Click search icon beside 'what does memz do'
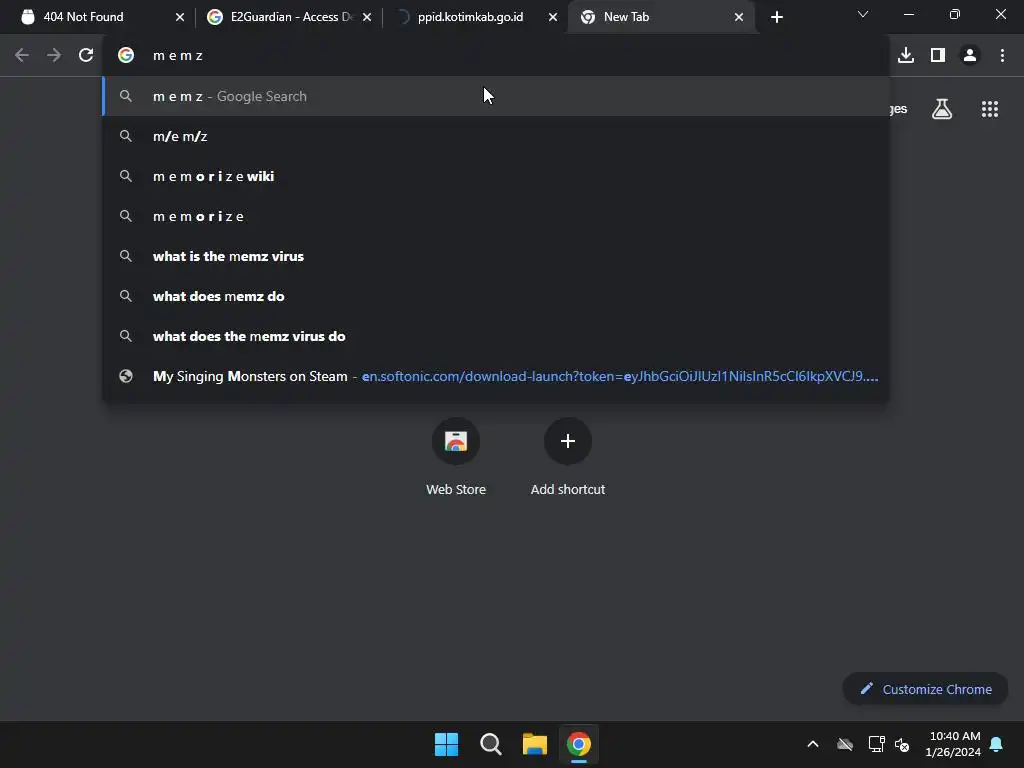 [126, 296]
